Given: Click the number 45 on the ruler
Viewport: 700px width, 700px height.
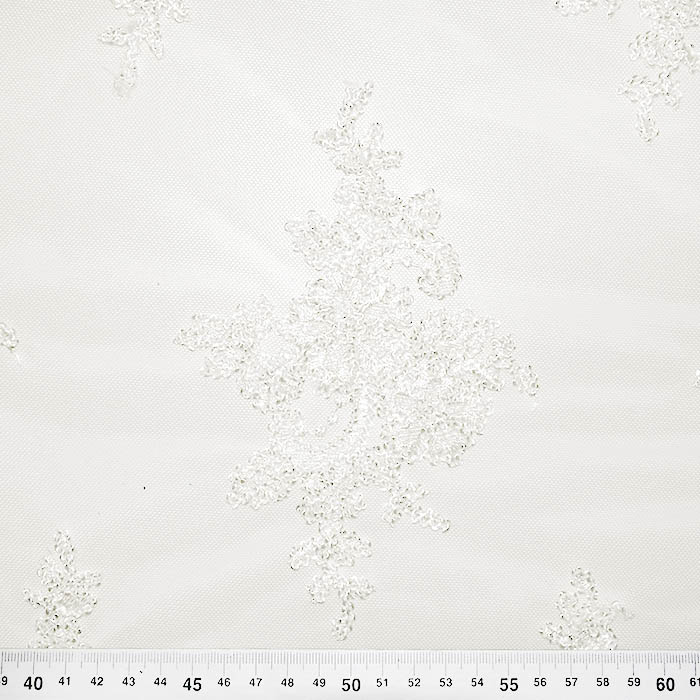Looking at the screenshot, I should click(x=192, y=684).
